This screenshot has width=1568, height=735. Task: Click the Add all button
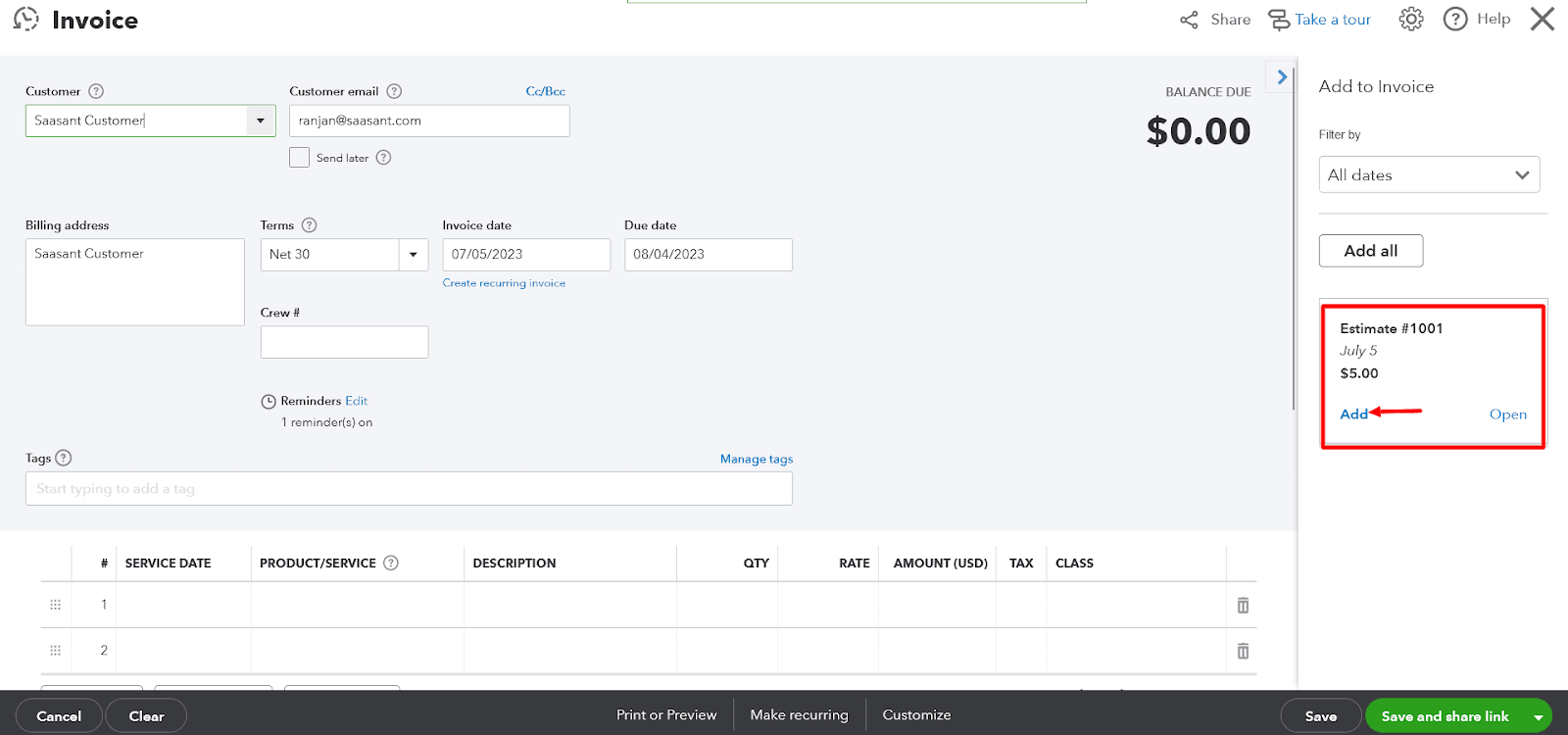[1370, 251]
